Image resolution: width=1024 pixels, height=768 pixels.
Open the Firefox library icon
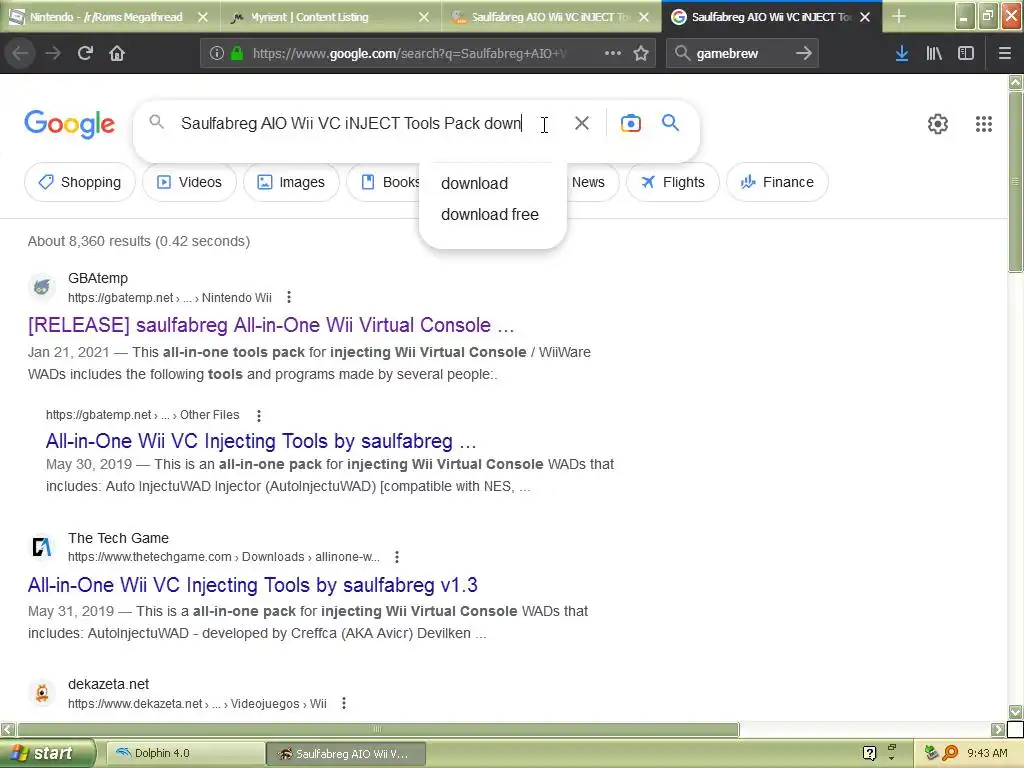point(934,53)
